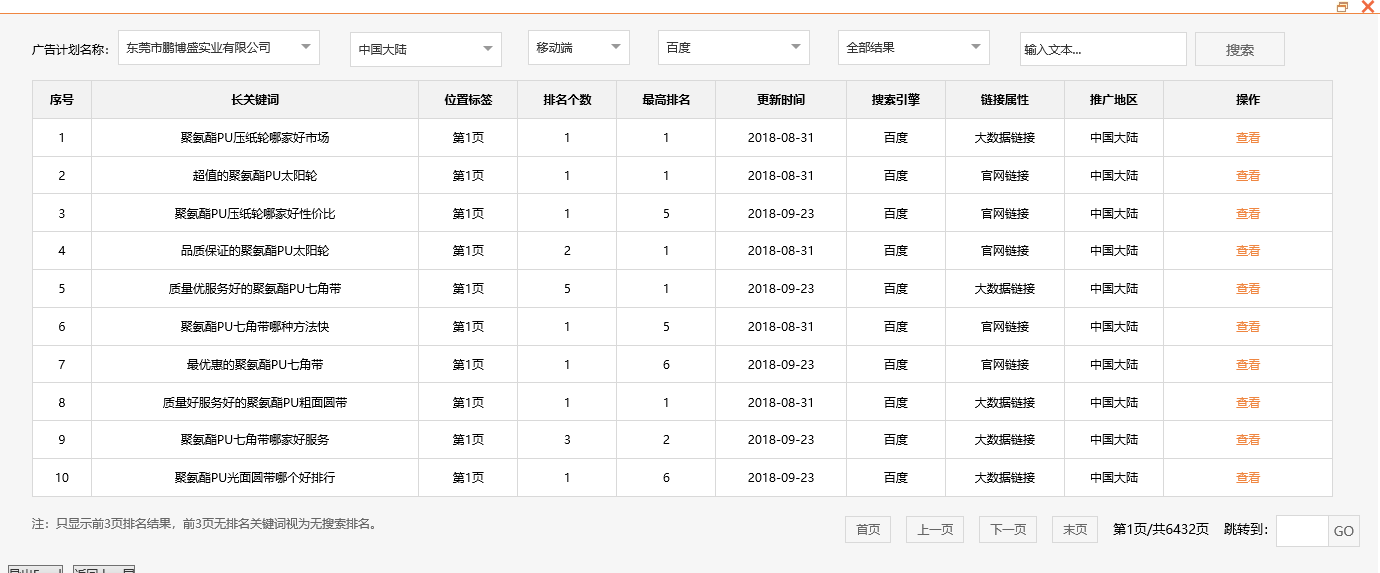Click 第1页 position tag in row 9
This screenshot has width=1380, height=573.
(468, 440)
